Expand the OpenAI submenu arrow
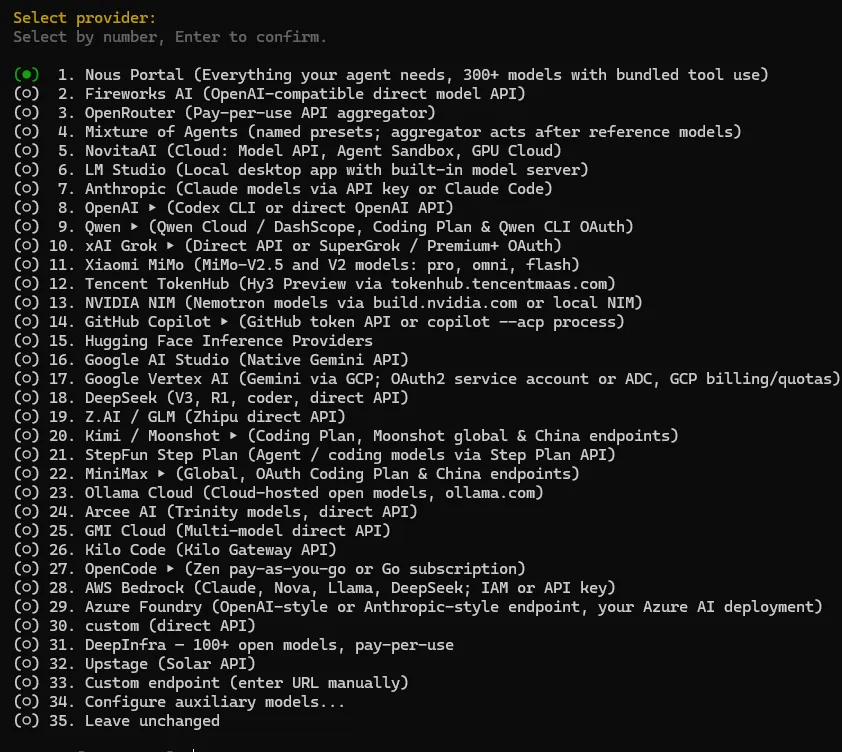The width and height of the screenshot is (842, 752). click(153, 208)
